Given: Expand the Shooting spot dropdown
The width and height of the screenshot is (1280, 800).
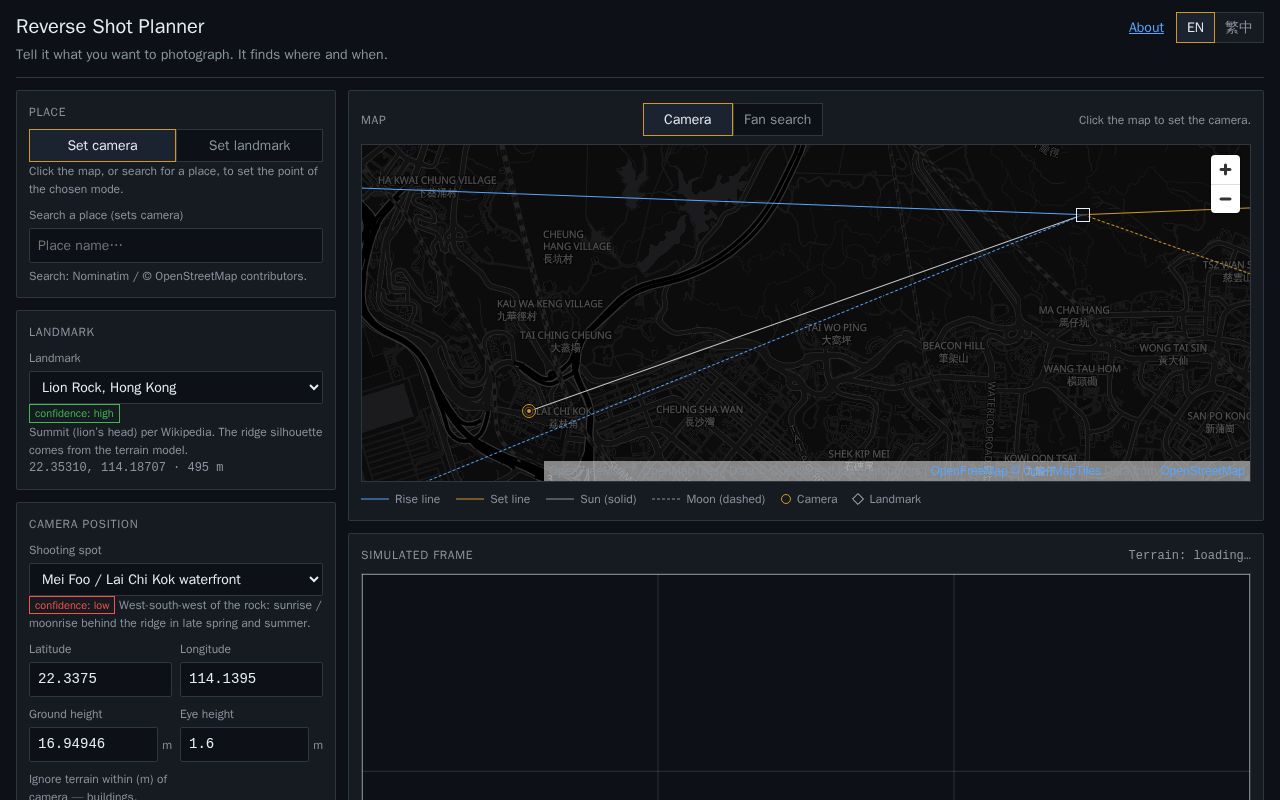Looking at the screenshot, I should click(x=176, y=579).
